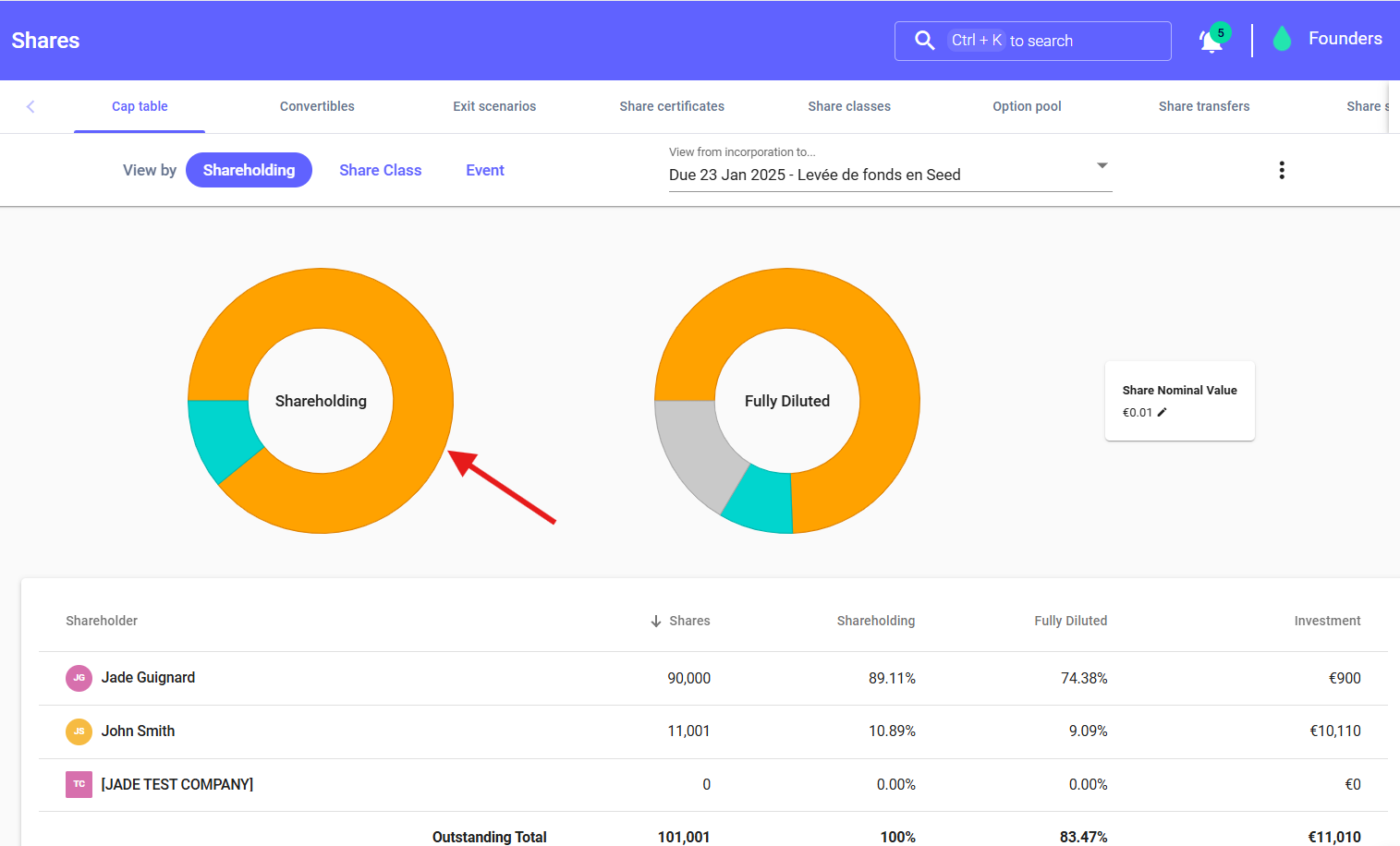Open the three-dot more options menu

pos(1281,170)
